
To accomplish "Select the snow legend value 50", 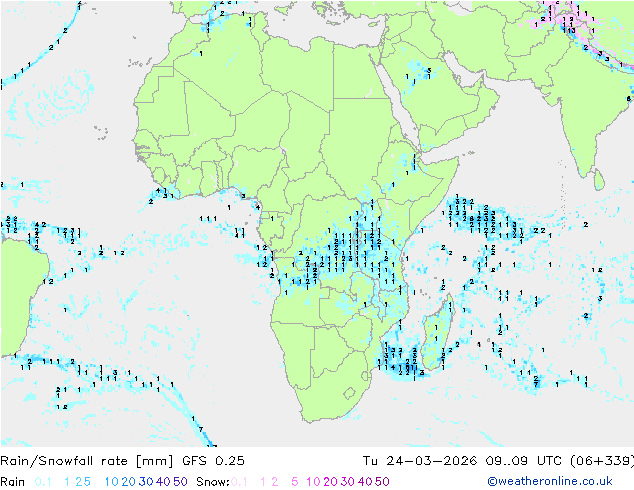I will point(382,482).
